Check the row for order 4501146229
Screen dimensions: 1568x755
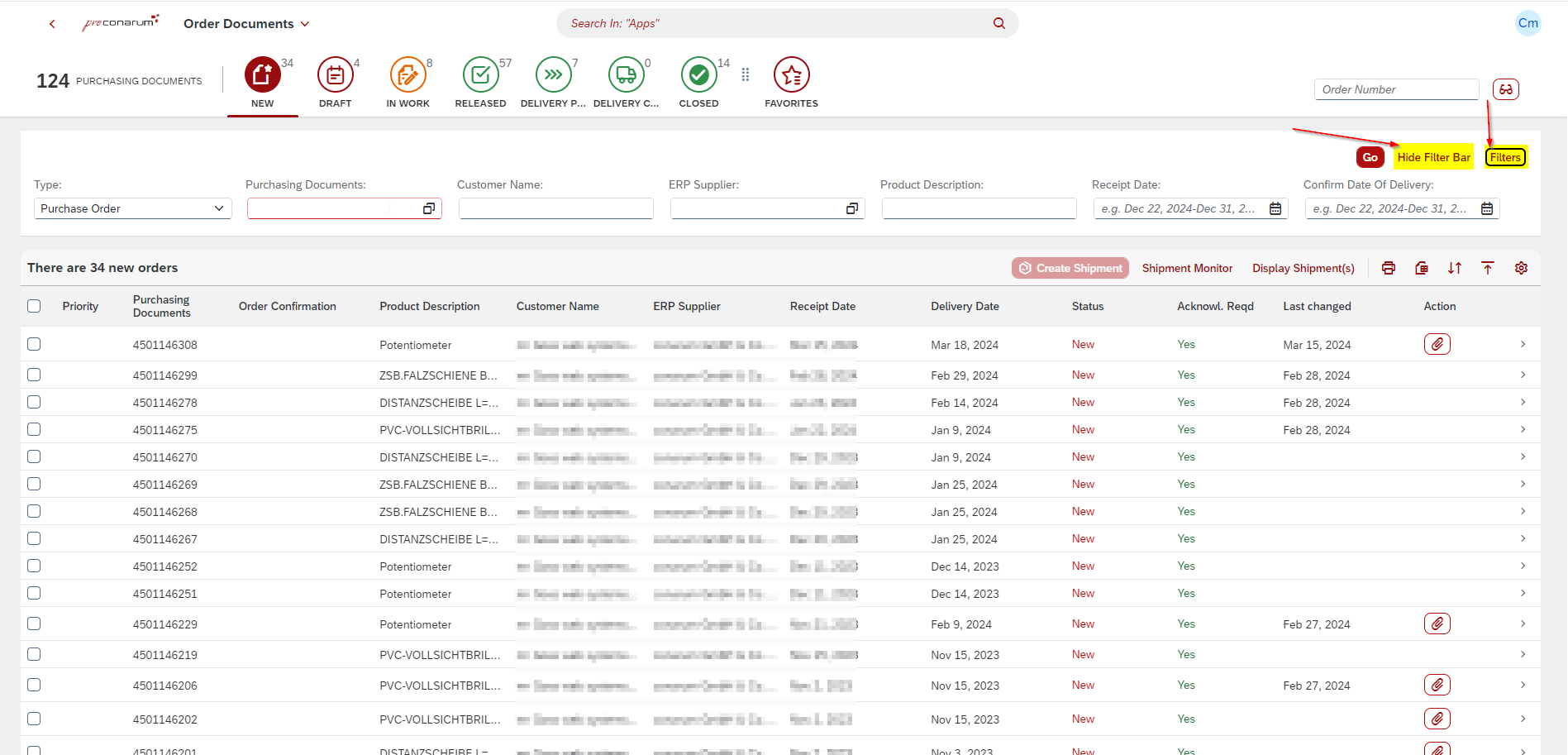click(34, 624)
